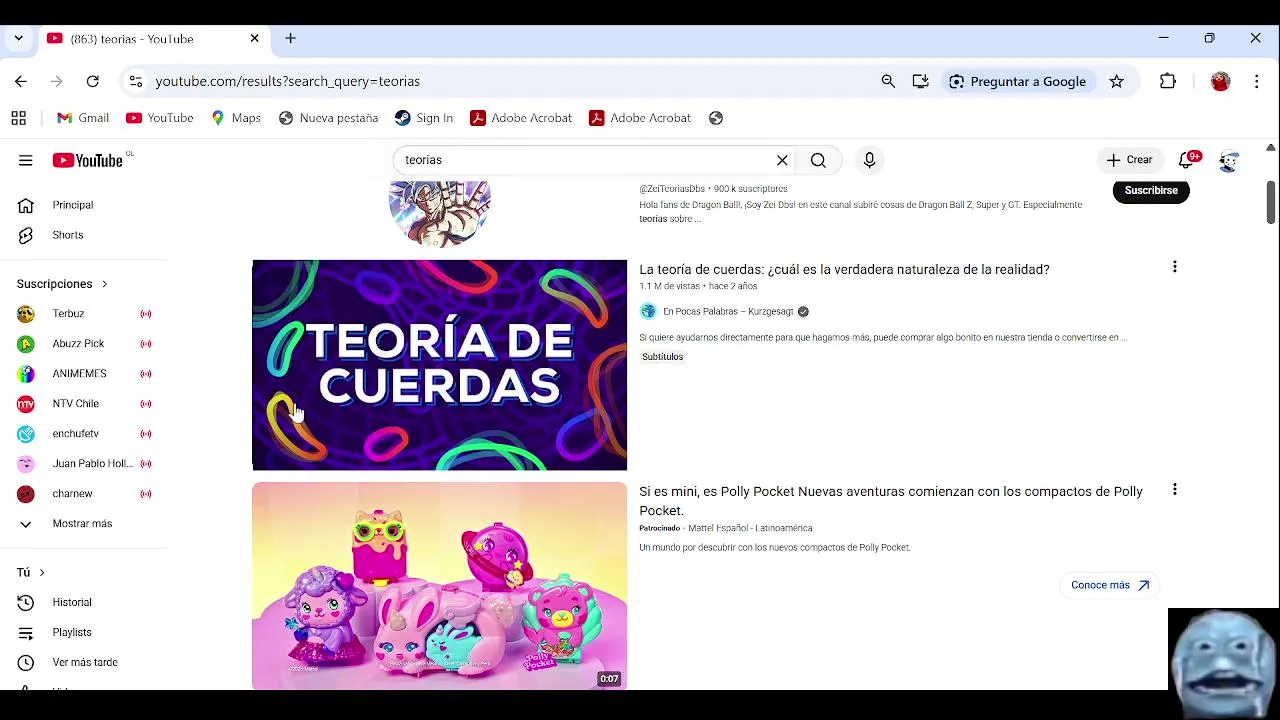Click the install app icon in address bar
1280x720 pixels.
tap(920, 81)
